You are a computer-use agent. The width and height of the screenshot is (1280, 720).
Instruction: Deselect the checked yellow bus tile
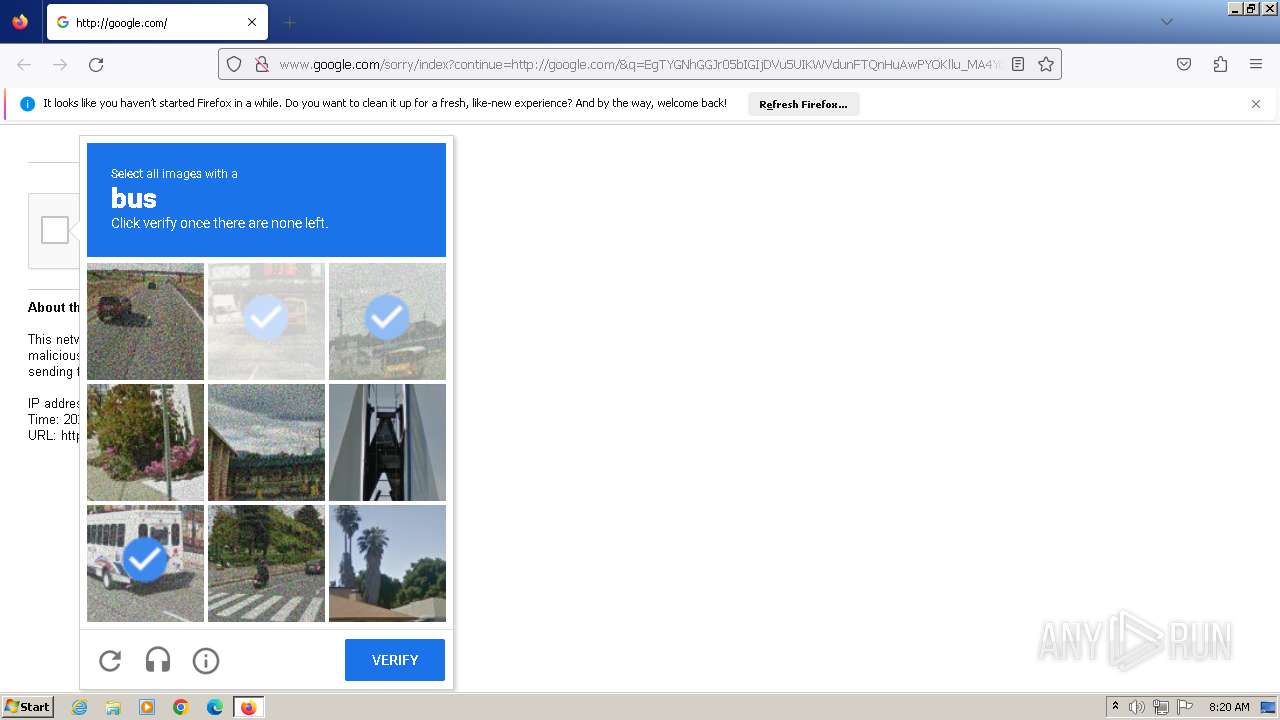point(387,321)
